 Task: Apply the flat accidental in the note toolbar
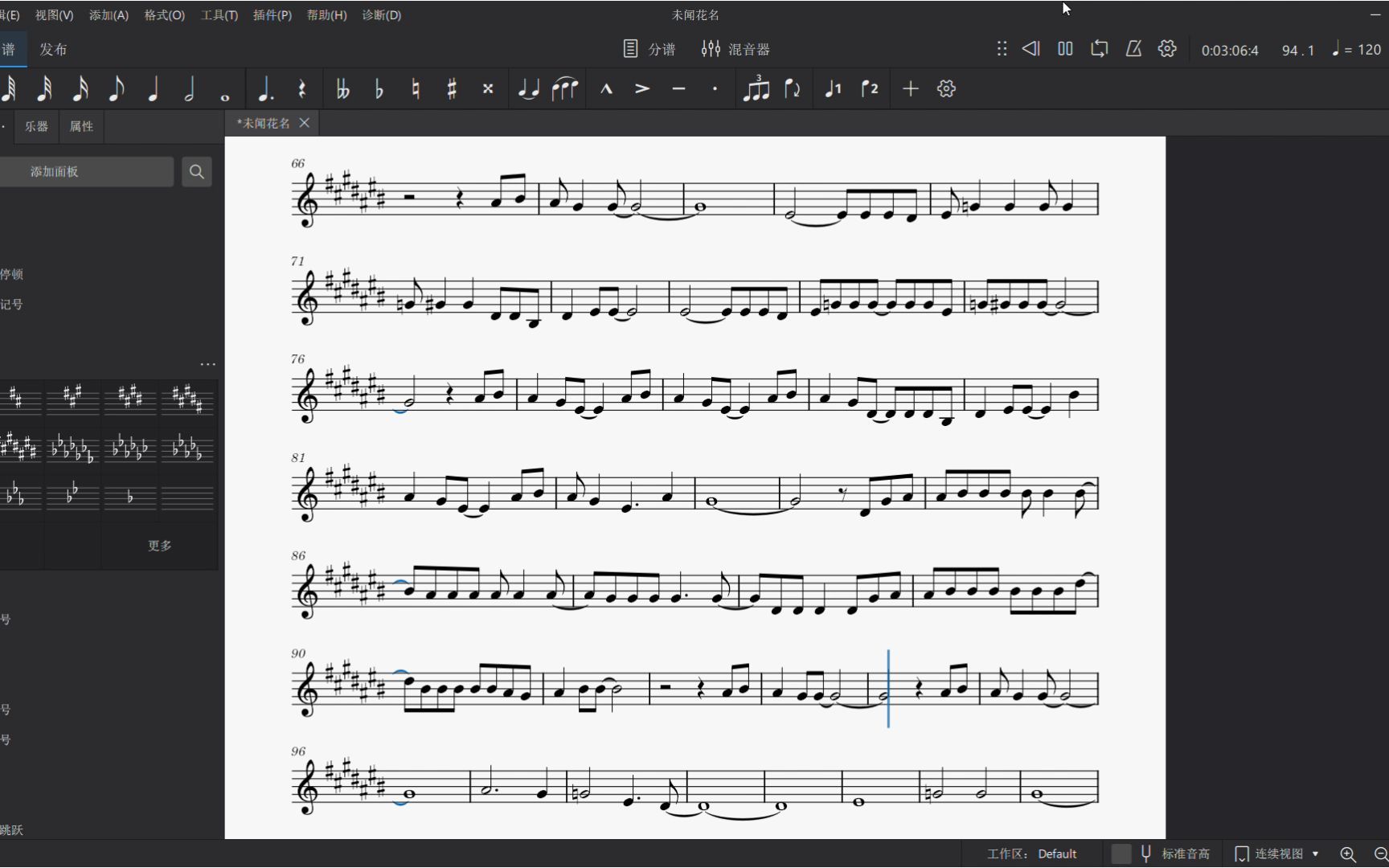[379, 89]
